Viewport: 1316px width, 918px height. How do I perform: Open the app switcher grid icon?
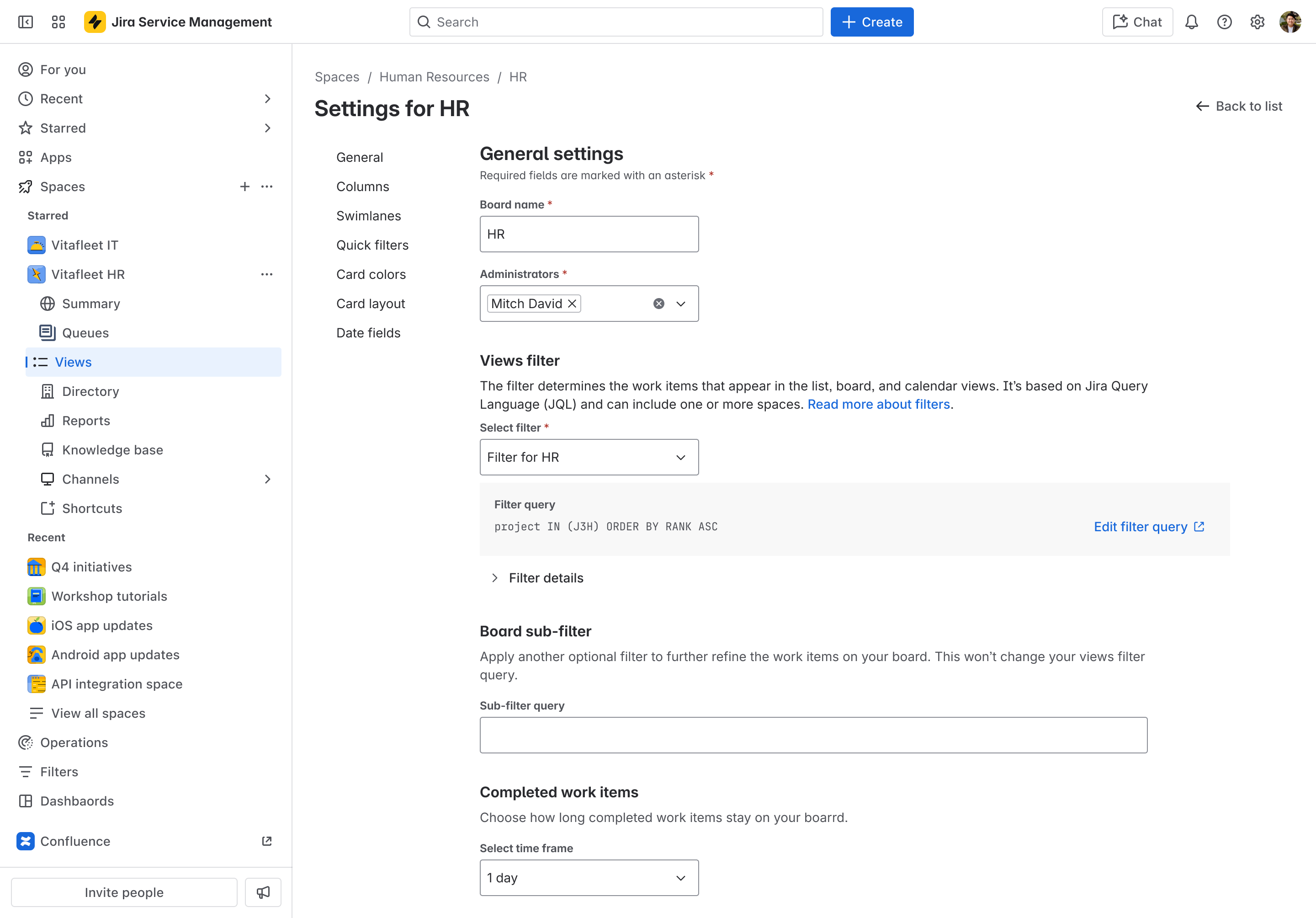point(58,22)
